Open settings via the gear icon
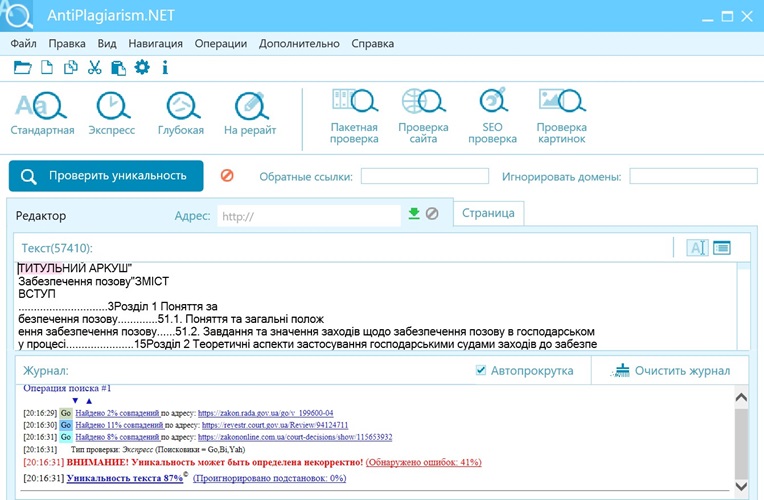The height and width of the screenshot is (500, 764). (142, 67)
